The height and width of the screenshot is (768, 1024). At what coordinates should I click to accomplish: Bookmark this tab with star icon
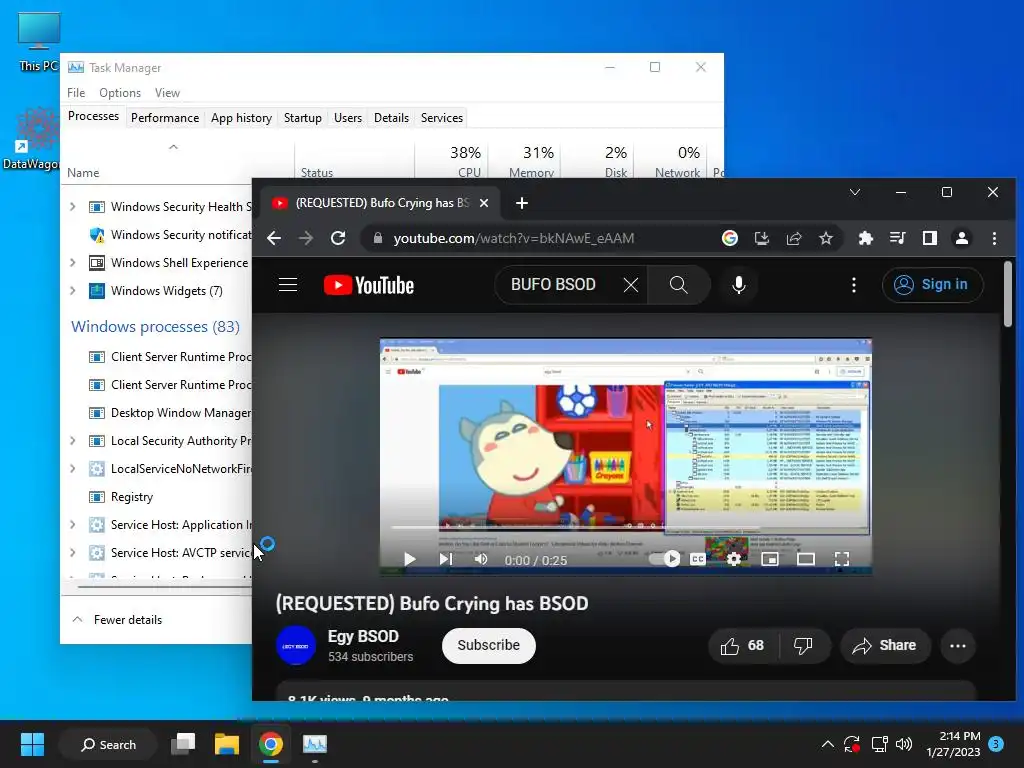coord(826,238)
